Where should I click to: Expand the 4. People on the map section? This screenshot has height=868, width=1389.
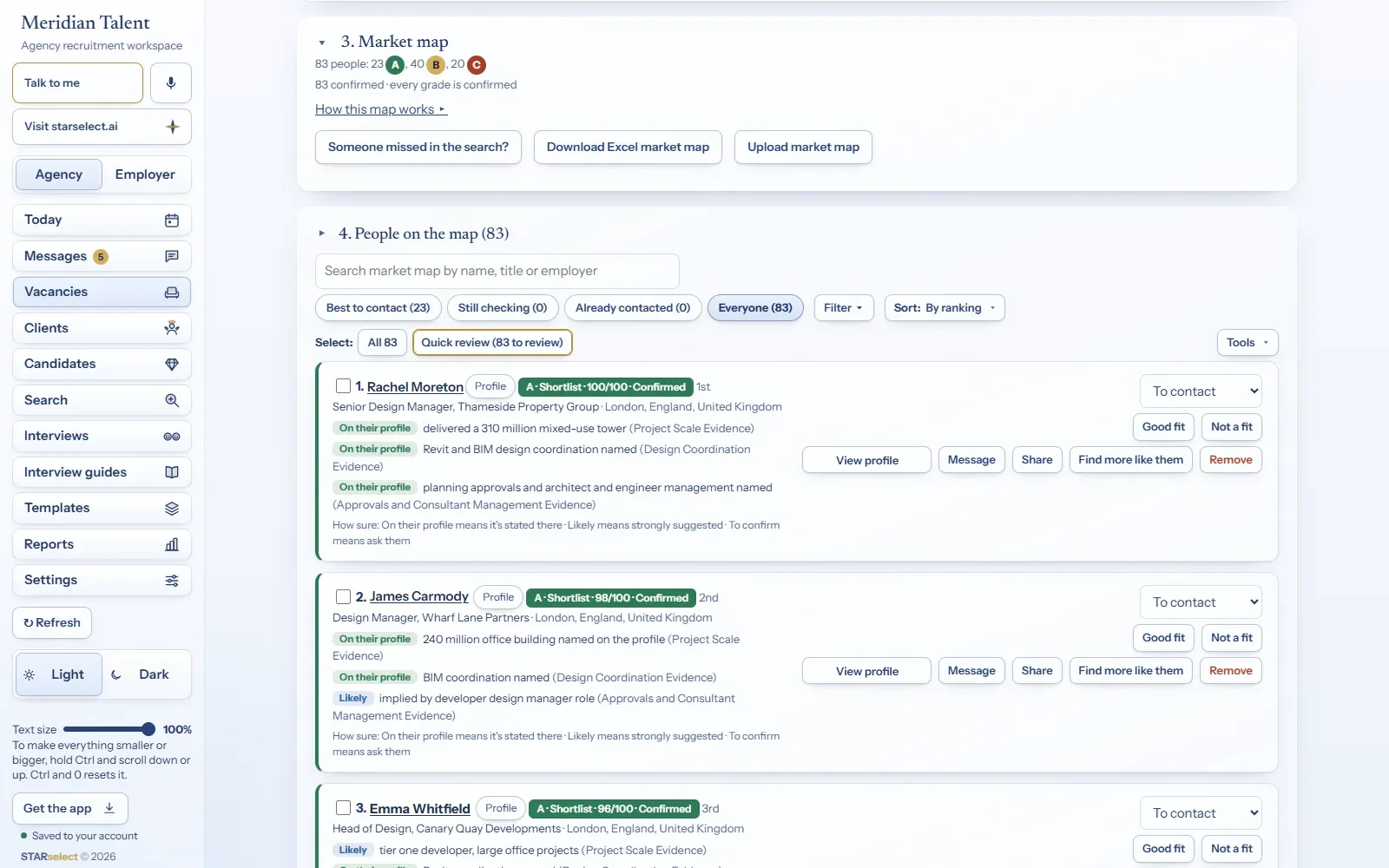click(322, 233)
